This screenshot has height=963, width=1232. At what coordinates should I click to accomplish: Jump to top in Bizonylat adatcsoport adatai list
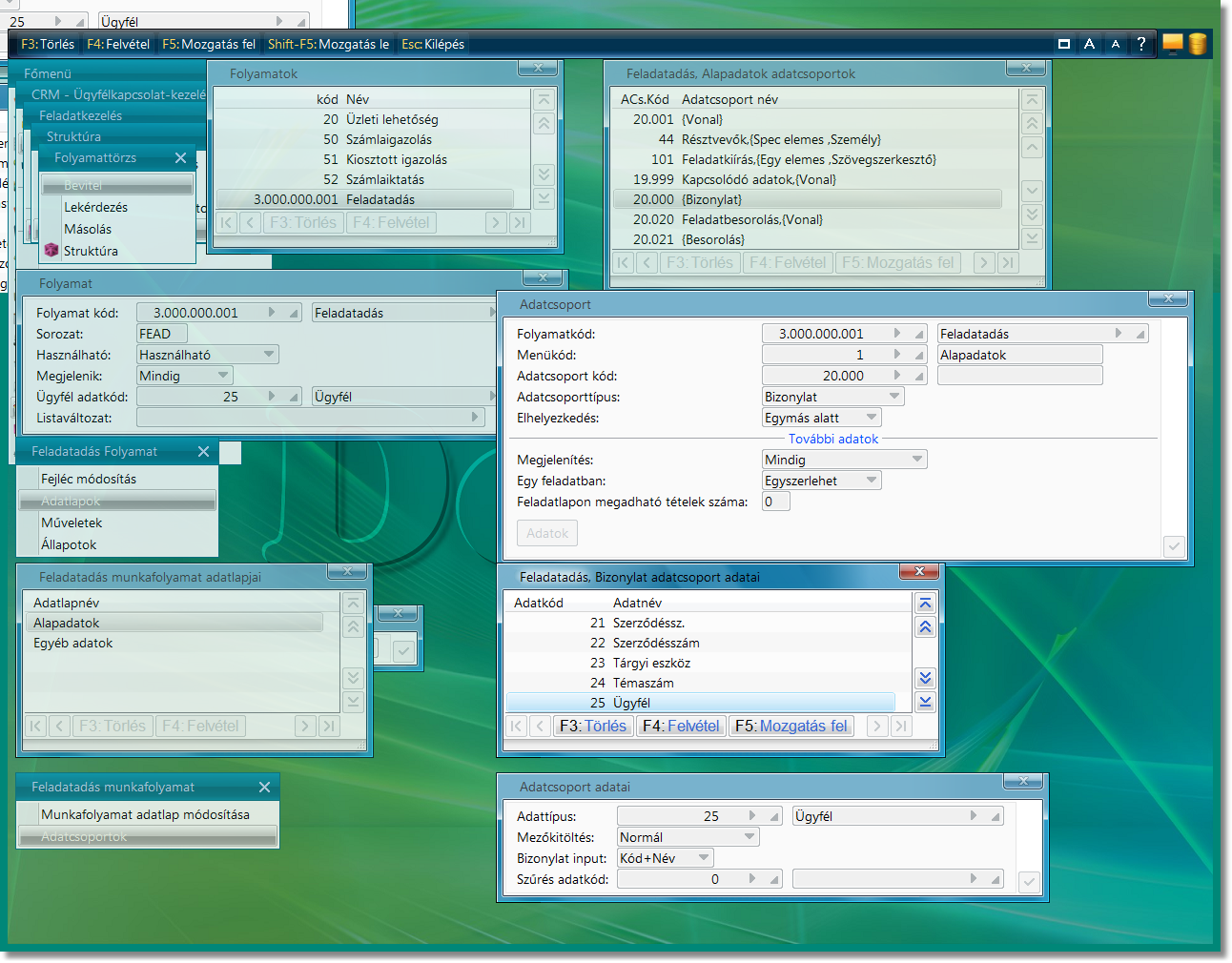[925, 604]
